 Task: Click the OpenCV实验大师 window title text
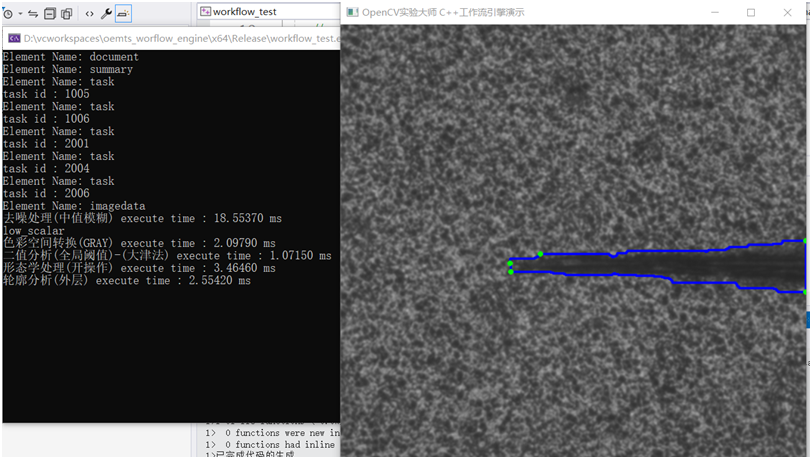[443, 12]
